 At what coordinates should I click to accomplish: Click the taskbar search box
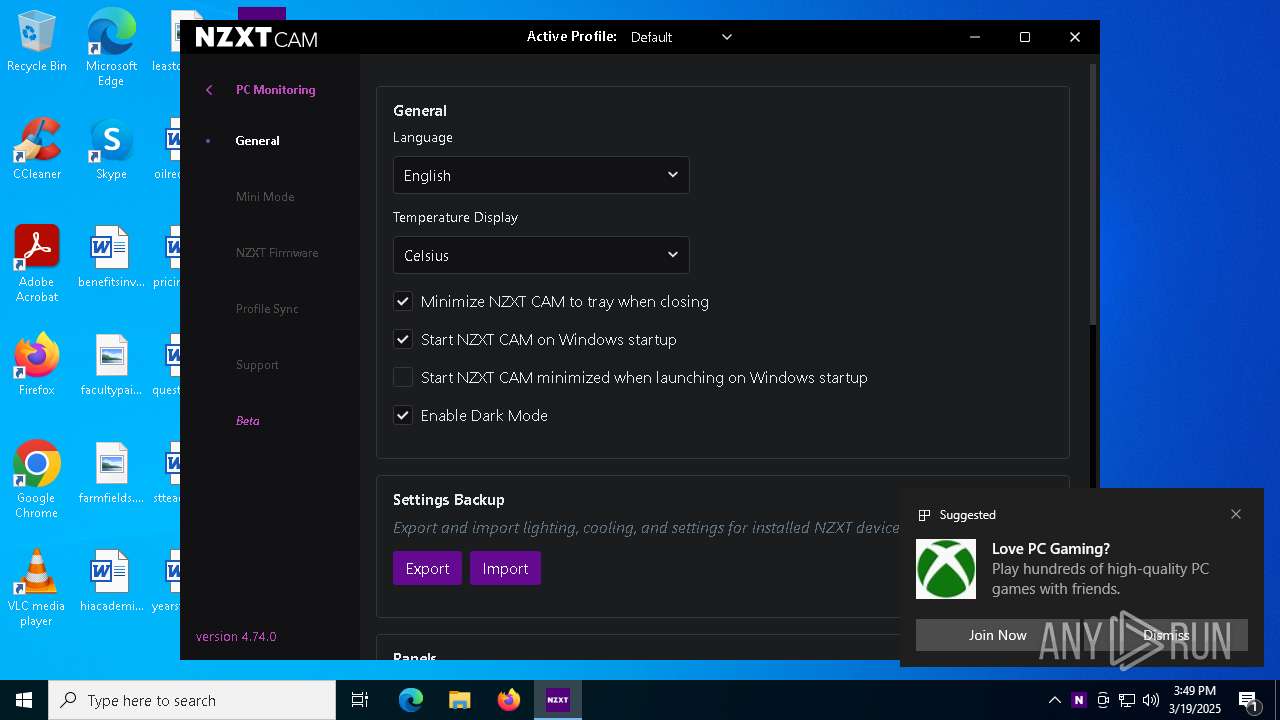point(192,700)
